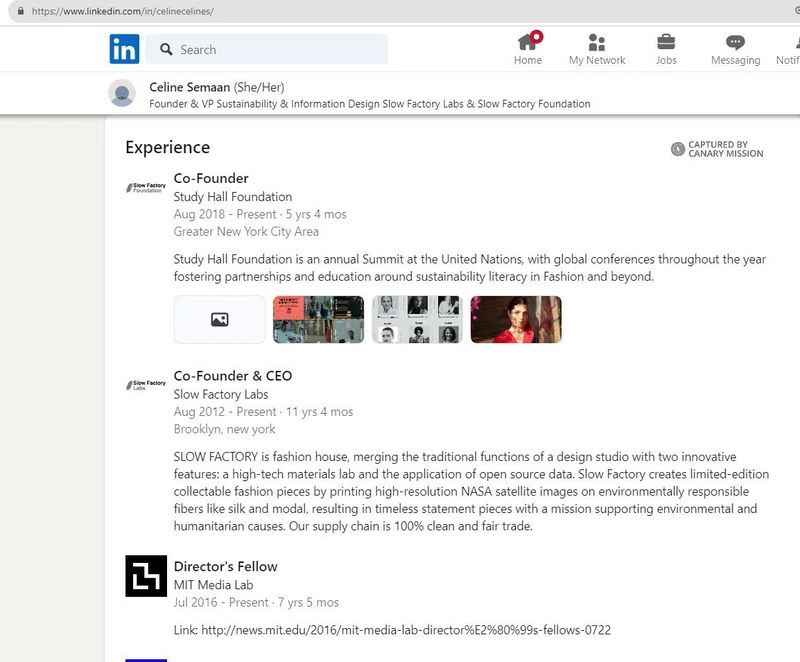
Task: Open the placeholder image media tile
Action: tap(219, 319)
